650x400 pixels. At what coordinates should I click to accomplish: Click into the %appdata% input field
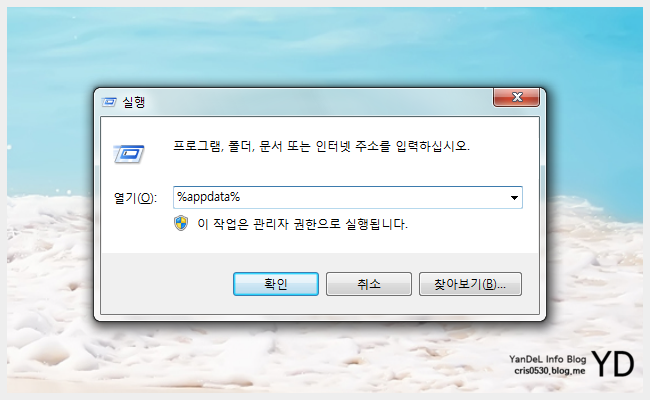point(340,197)
